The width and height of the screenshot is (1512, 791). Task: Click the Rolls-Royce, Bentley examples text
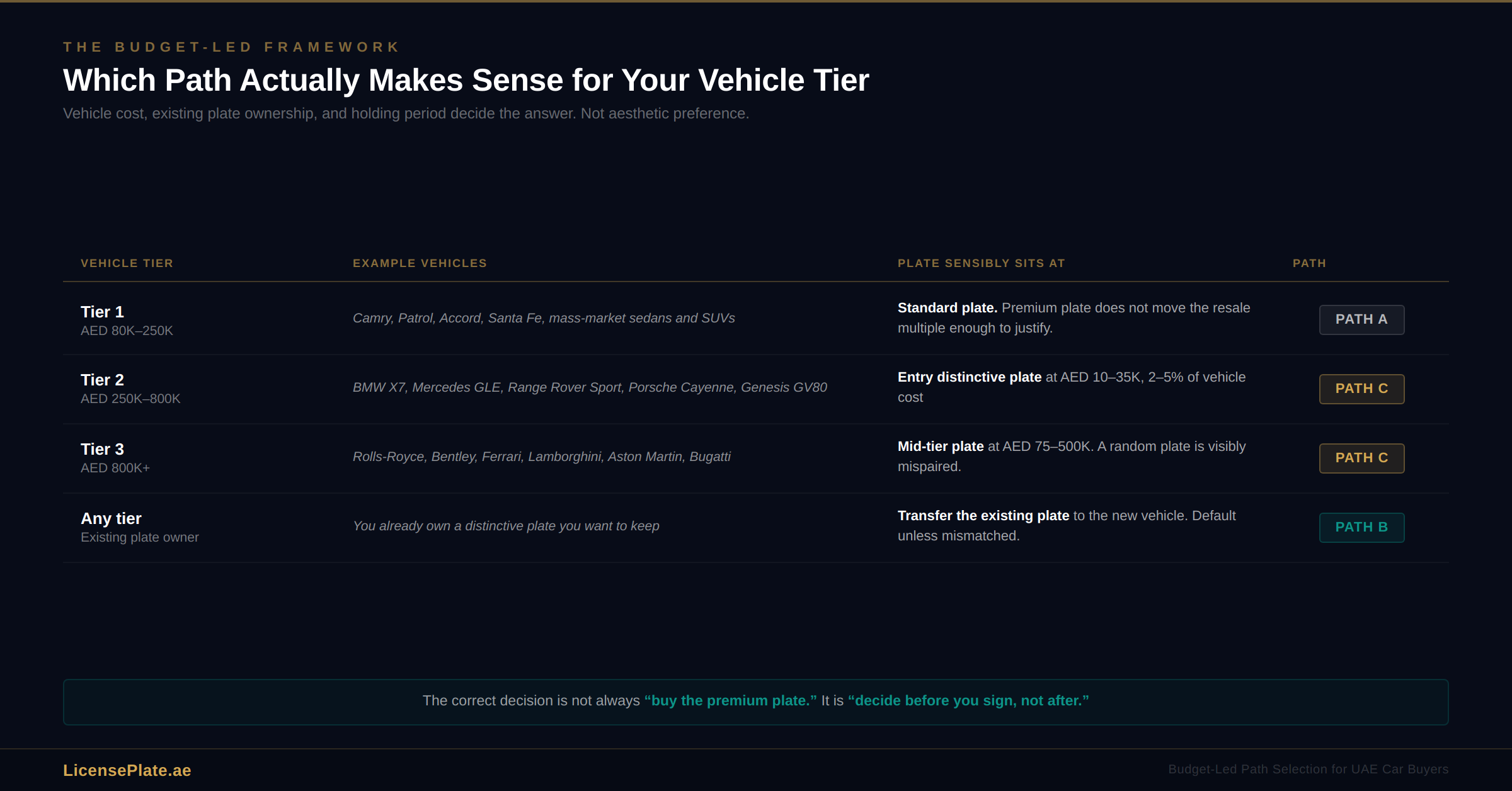[541, 457]
